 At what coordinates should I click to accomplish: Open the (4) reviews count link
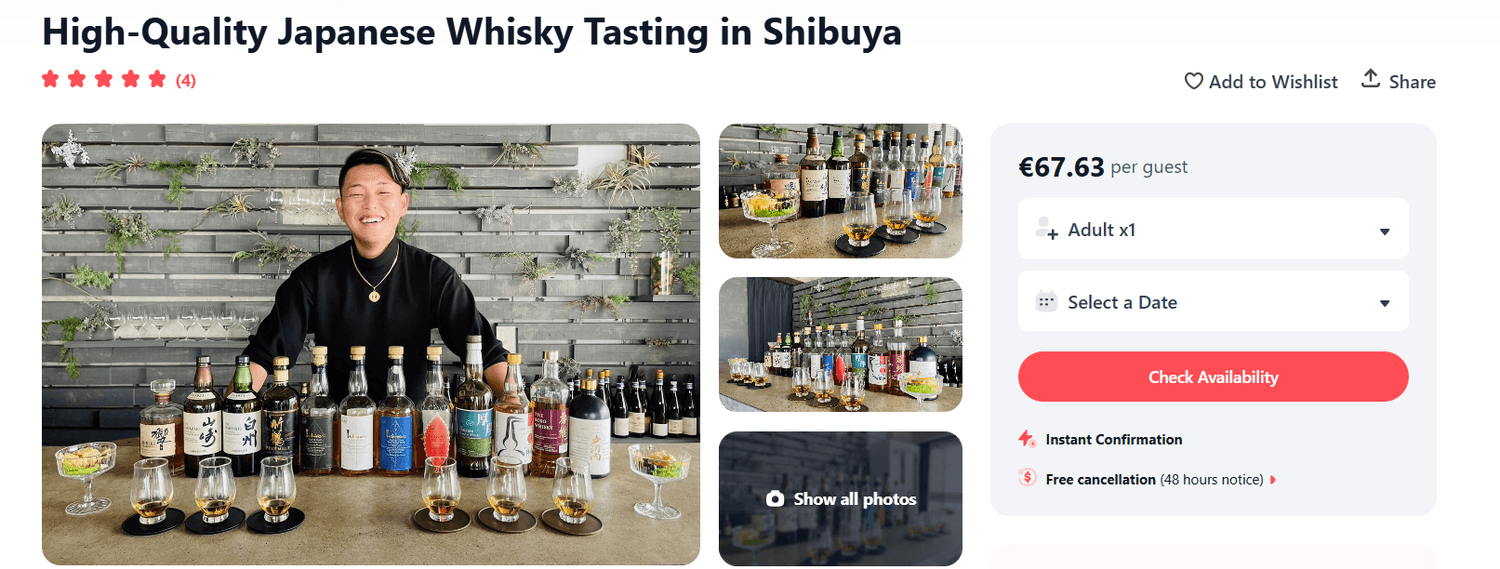[x=186, y=81]
